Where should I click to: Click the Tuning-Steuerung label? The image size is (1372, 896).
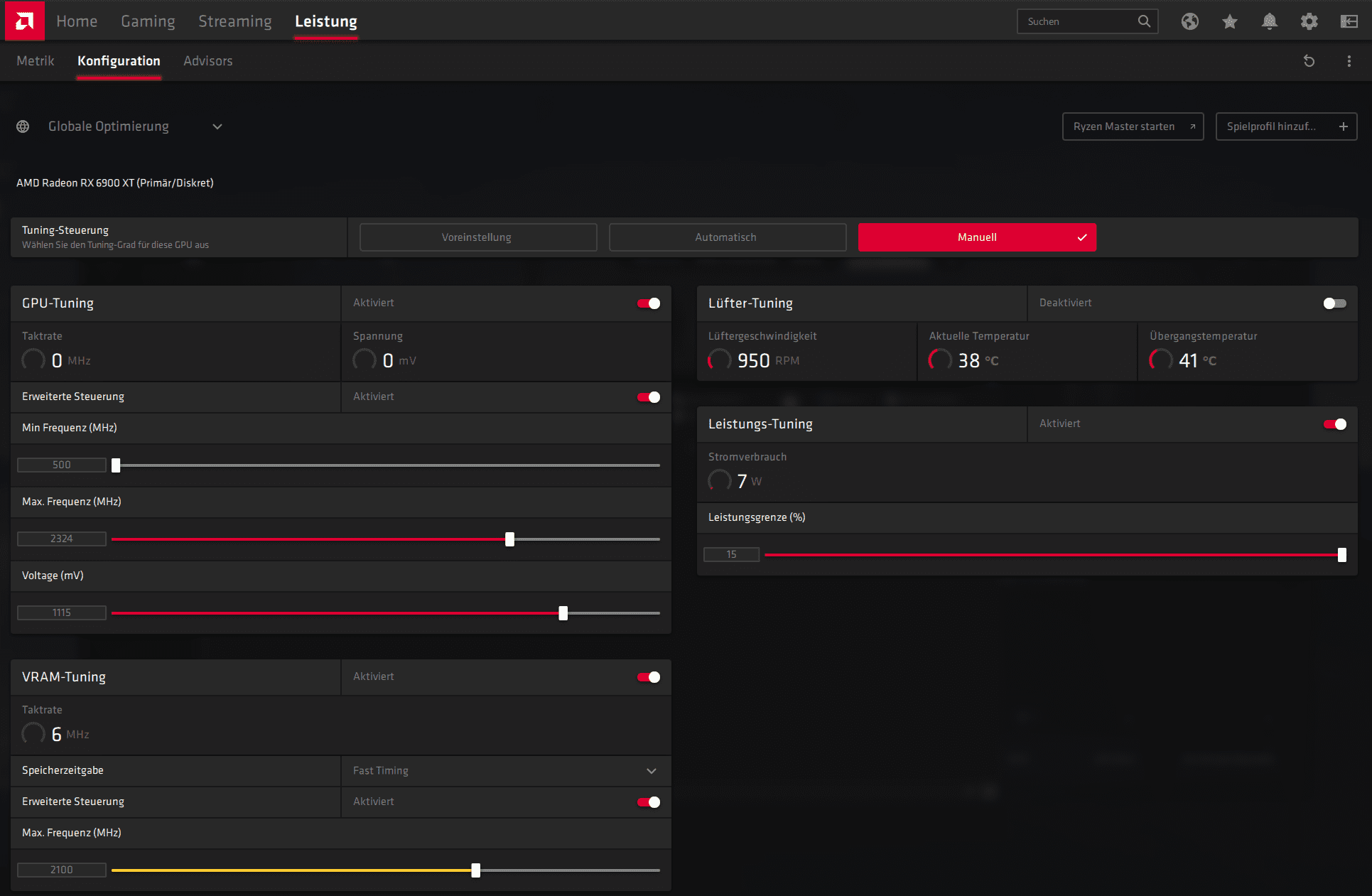pos(65,230)
